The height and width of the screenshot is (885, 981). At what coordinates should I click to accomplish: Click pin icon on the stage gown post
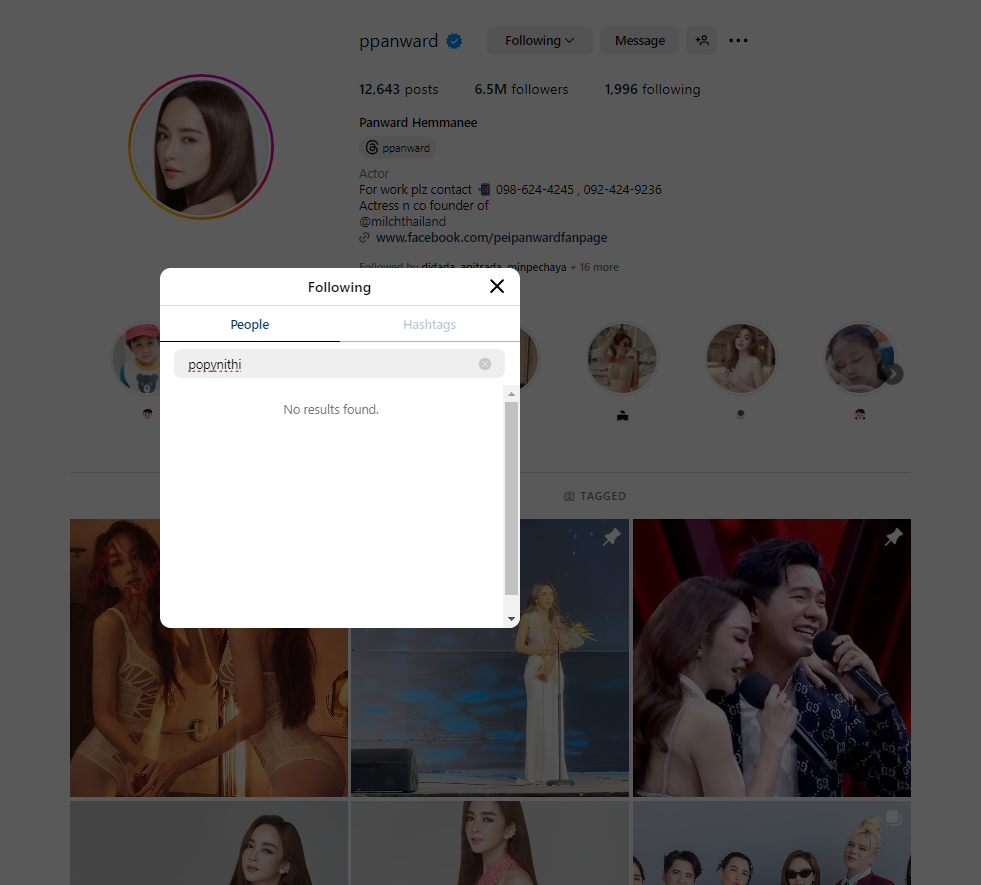611,537
